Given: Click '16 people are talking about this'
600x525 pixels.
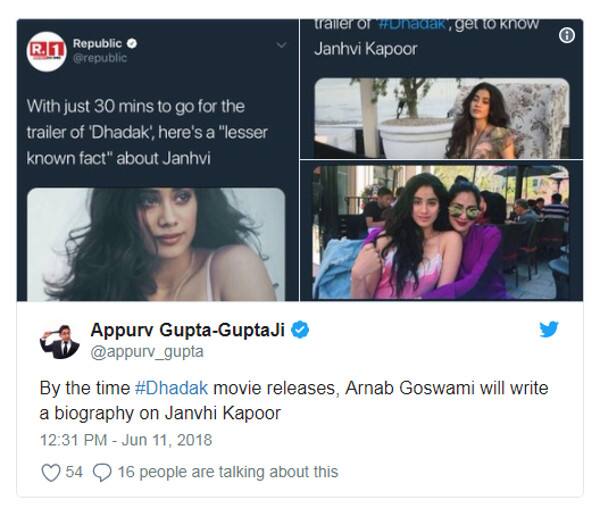Looking at the screenshot, I should 228,472.
